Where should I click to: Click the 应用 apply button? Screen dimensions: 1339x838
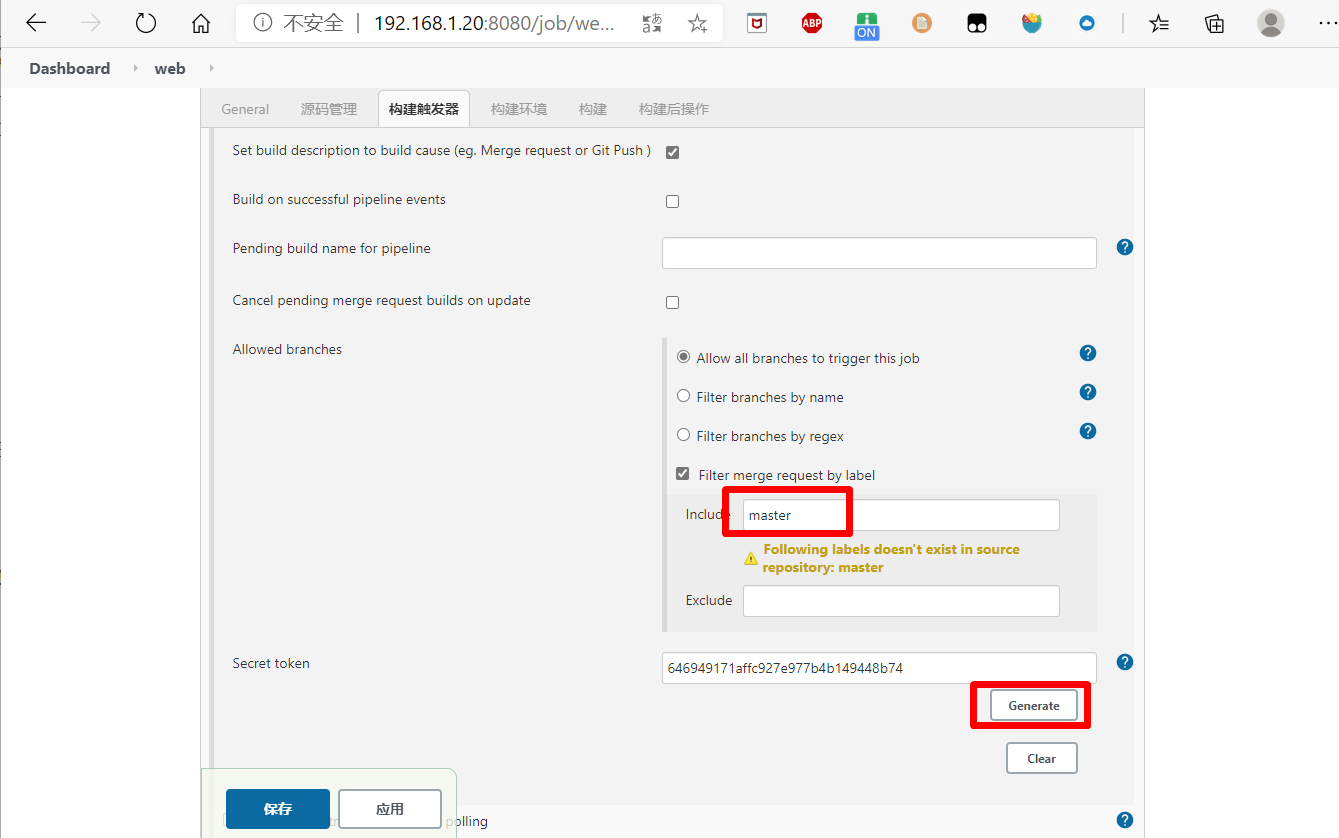click(390, 809)
